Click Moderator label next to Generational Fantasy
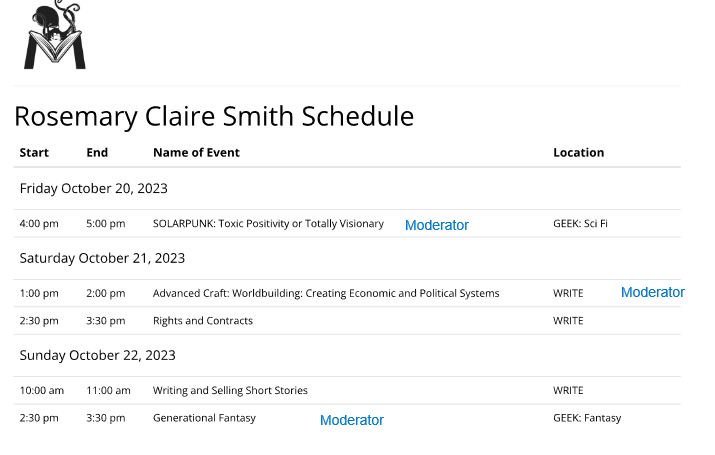Image resolution: width=715 pixels, height=455 pixels. 351,420
